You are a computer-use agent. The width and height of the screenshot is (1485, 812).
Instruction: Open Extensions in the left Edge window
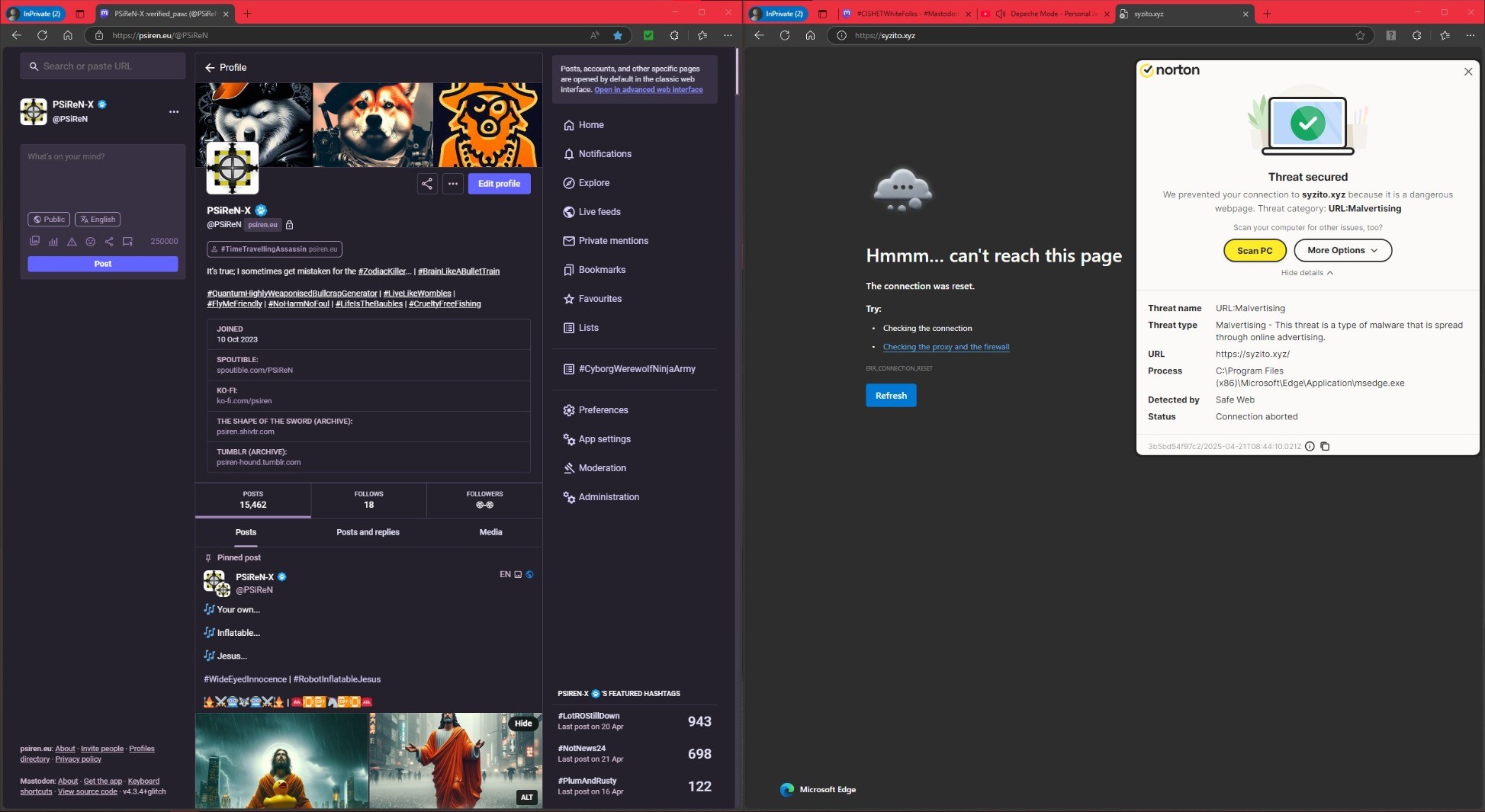click(674, 35)
